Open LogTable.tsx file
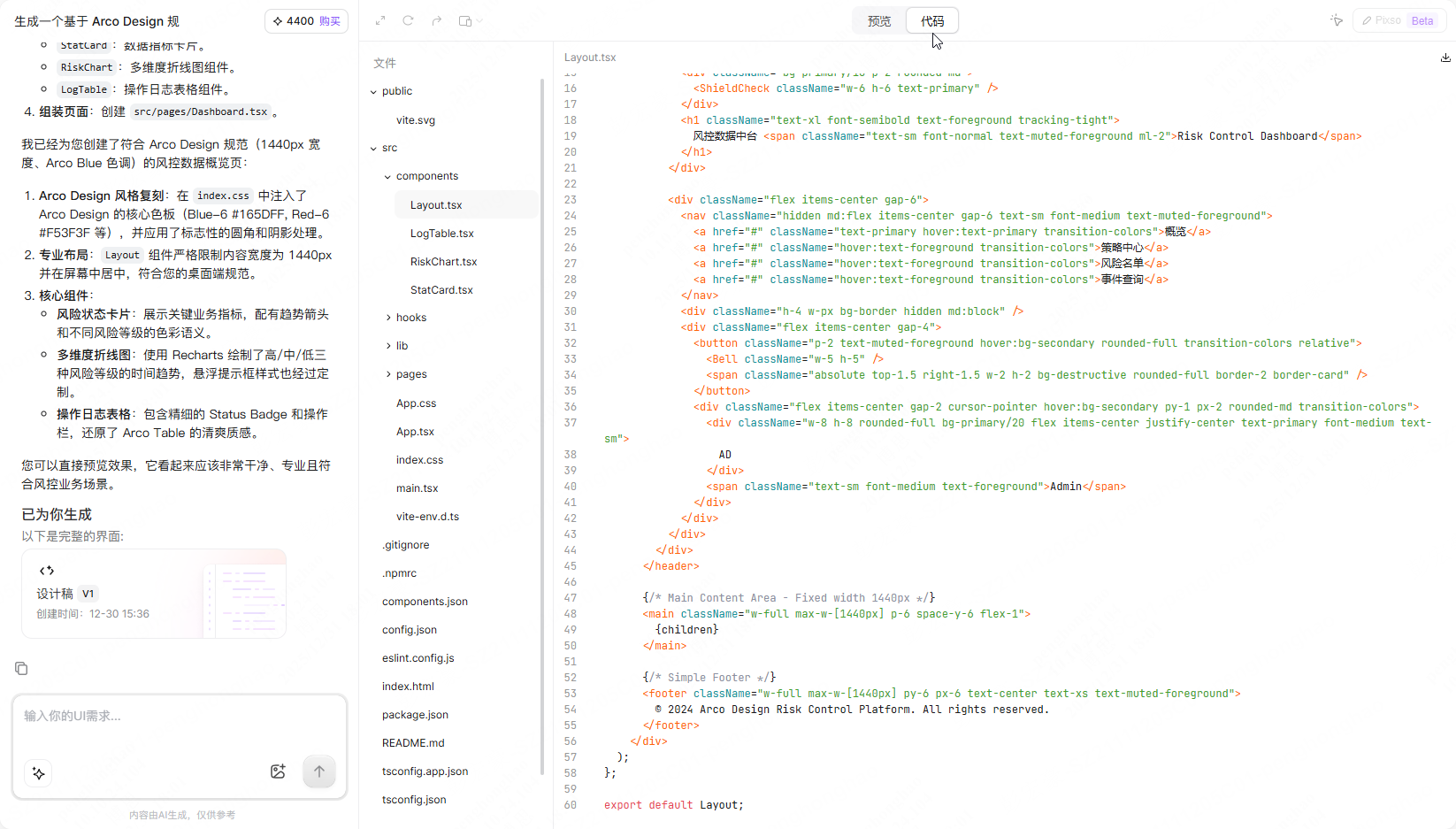The width and height of the screenshot is (1456, 829). click(x=442, y=234)
